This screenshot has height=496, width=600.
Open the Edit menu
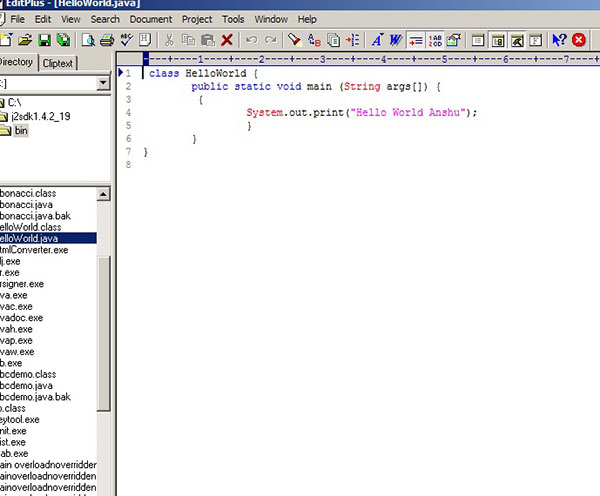43,19
